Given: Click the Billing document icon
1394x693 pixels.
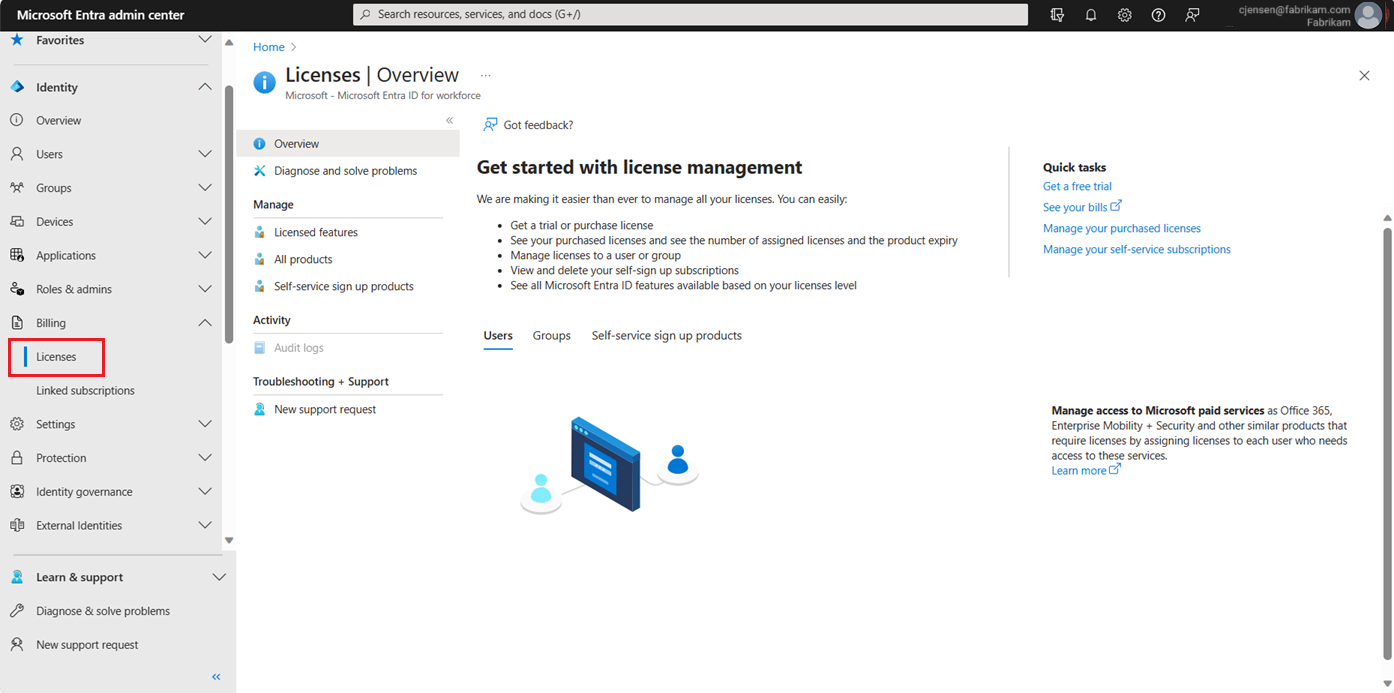Looking at the screenshot, I should point(17,323).
